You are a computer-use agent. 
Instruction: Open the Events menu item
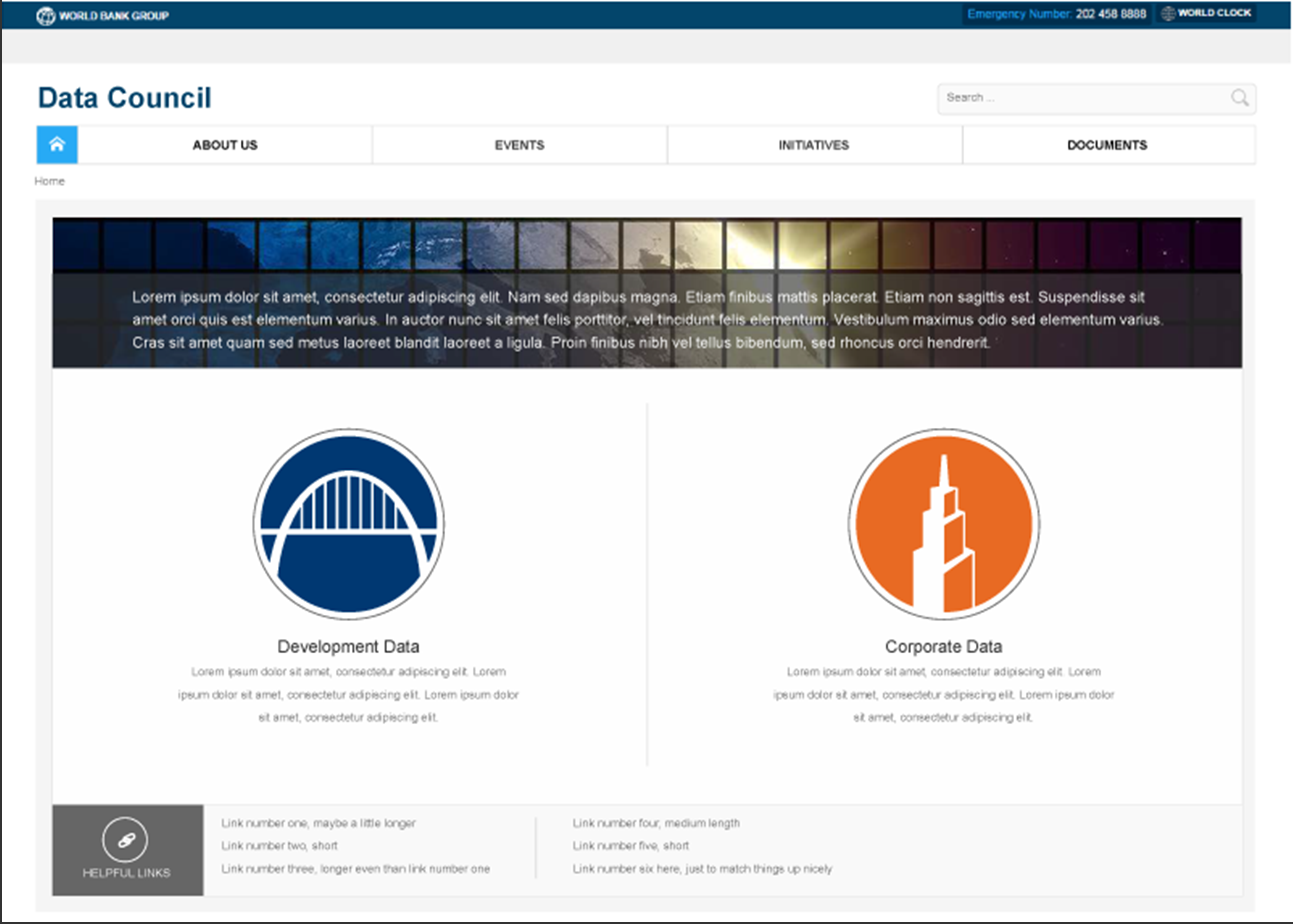click(519, 145)
